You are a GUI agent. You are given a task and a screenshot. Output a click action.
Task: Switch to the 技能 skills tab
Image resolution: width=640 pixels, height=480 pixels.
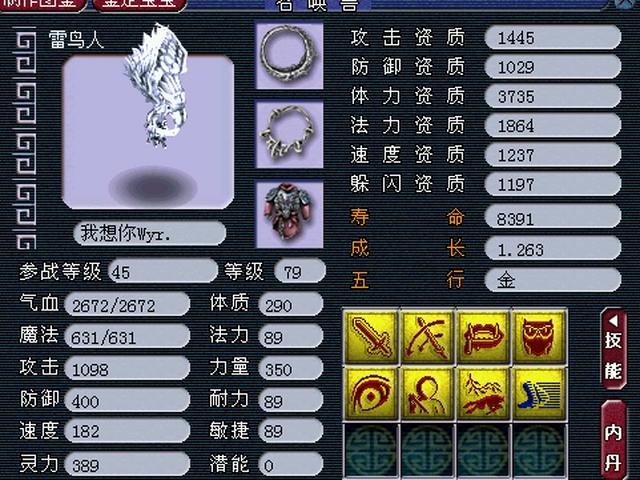(613, 349)
